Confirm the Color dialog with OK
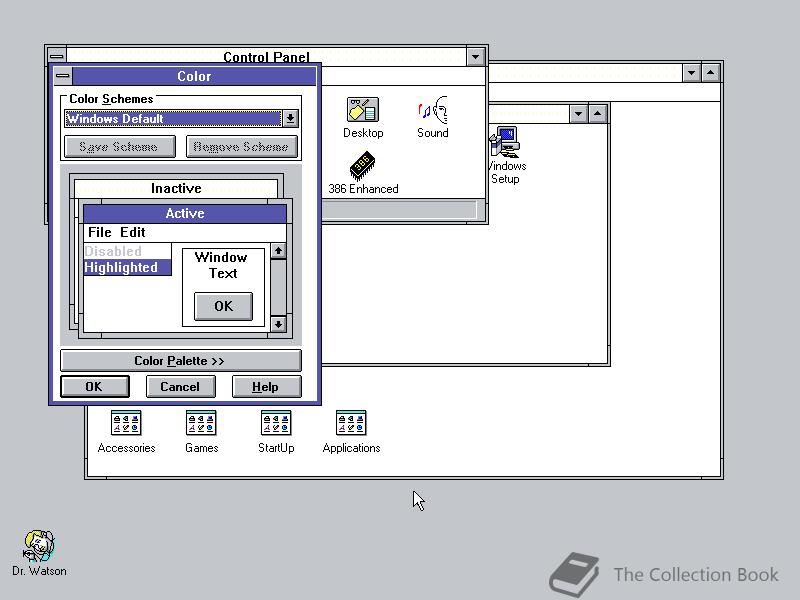The width and height of the screenshot is (800, 600). 94,387
